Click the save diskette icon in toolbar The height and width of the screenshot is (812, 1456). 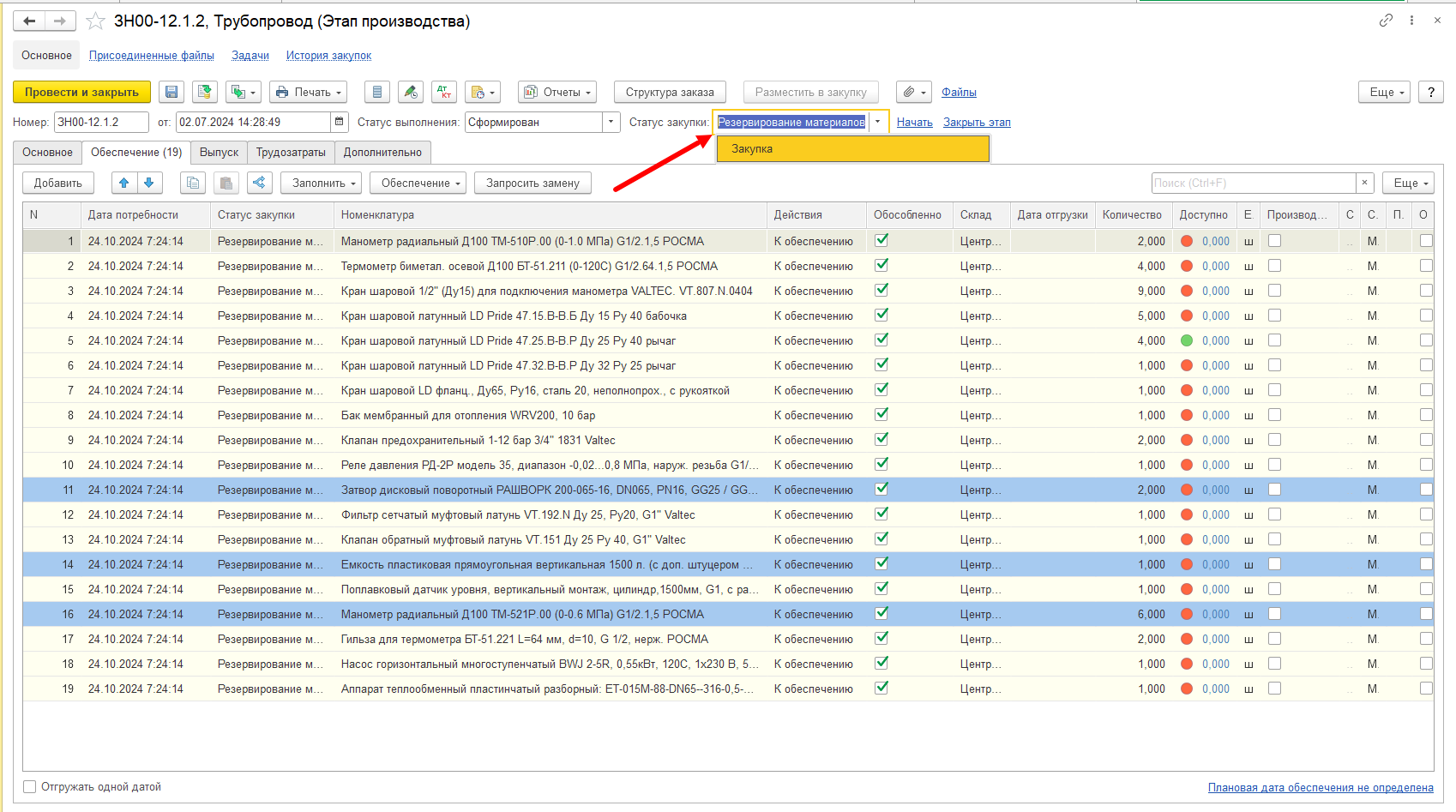click(x=171, y=92)
